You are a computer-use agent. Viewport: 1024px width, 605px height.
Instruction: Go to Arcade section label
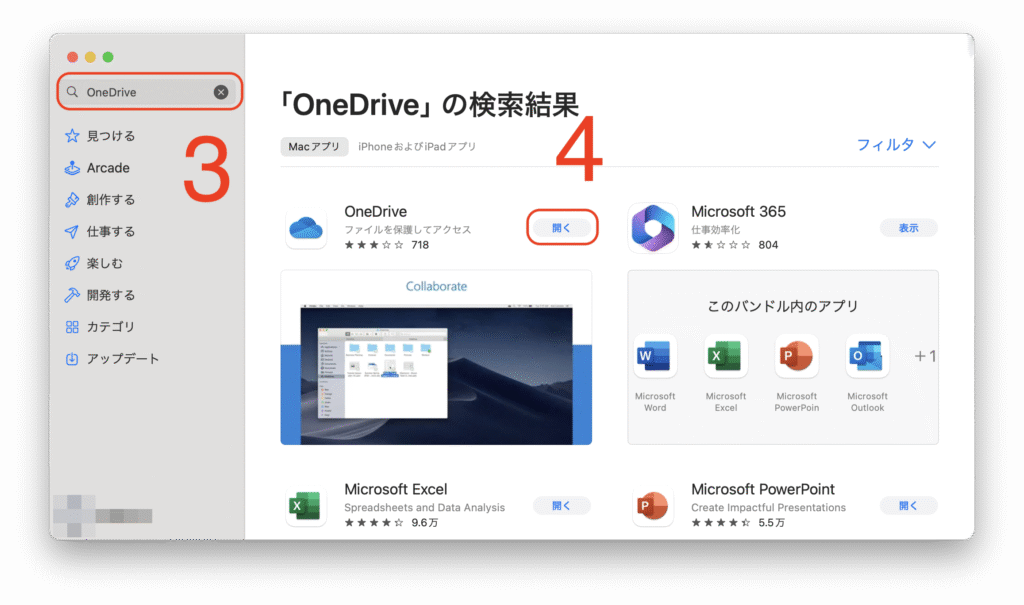point(108,168)
